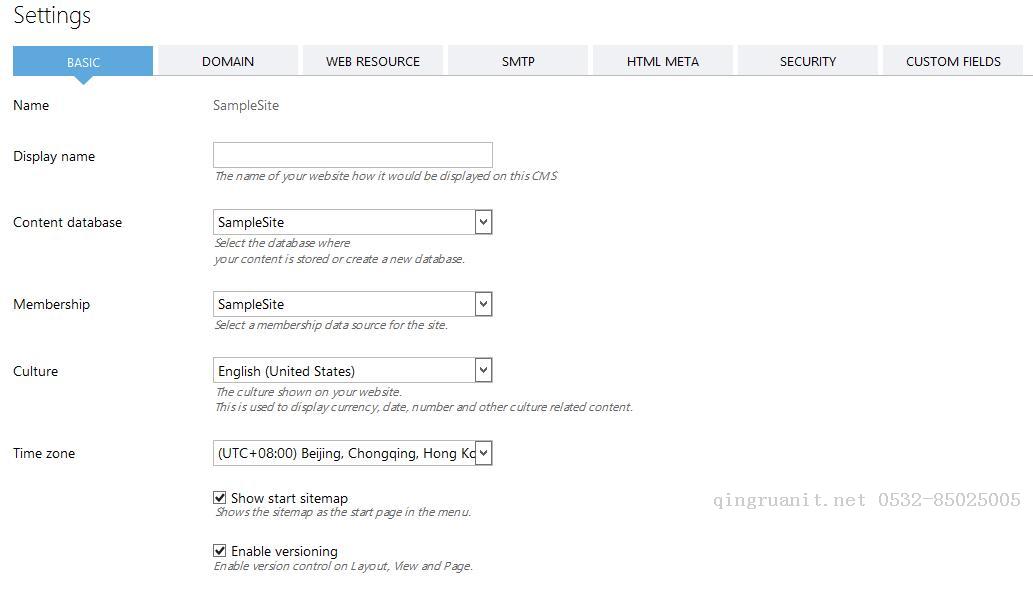Expand the Membership dropdown
The image size is (1033, 596).
[x=352, y=304]
